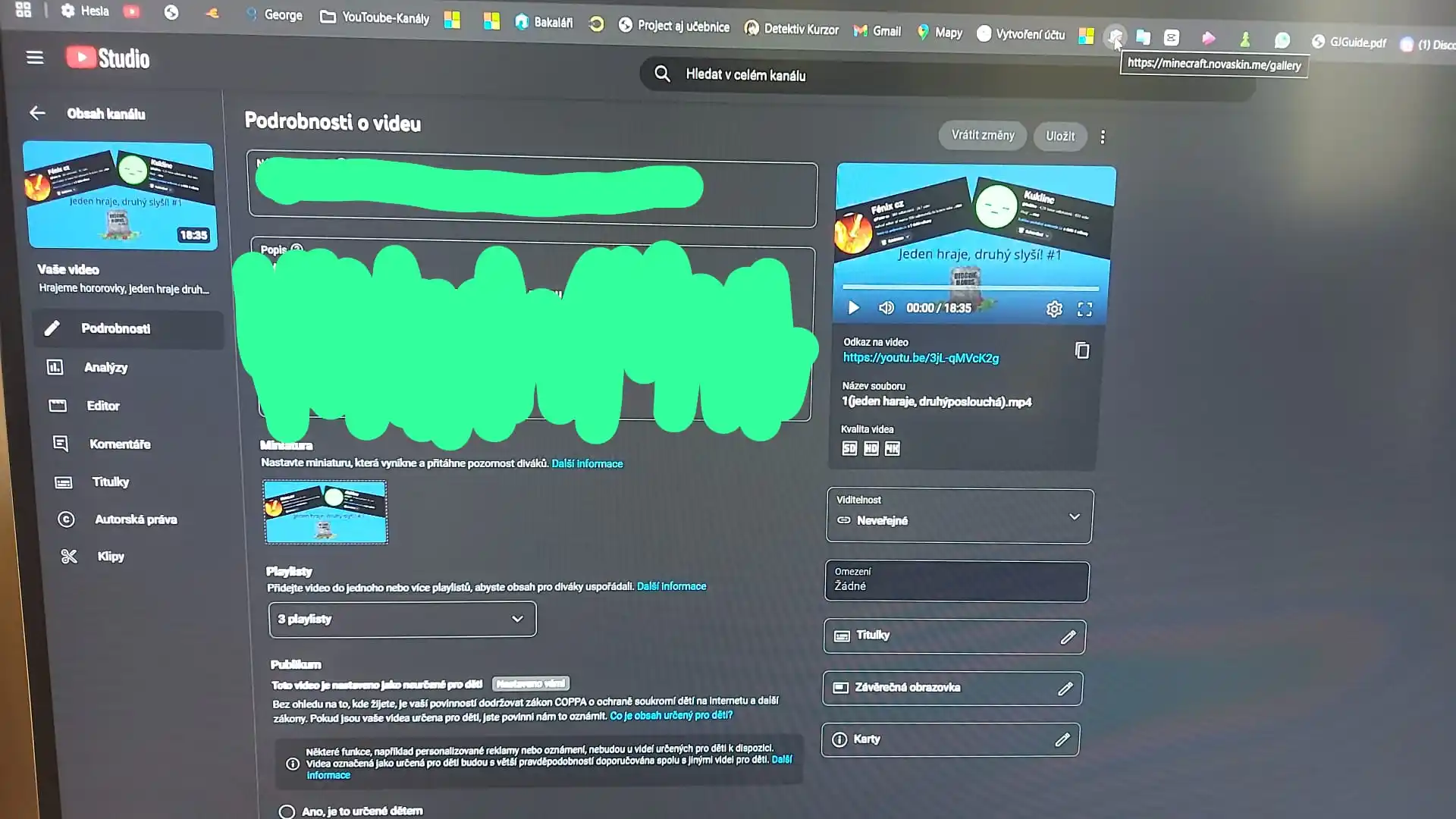The image size is (1456, 819).
Task: Open Vytvoření účtu bookmark
Action: point(1021,34)
